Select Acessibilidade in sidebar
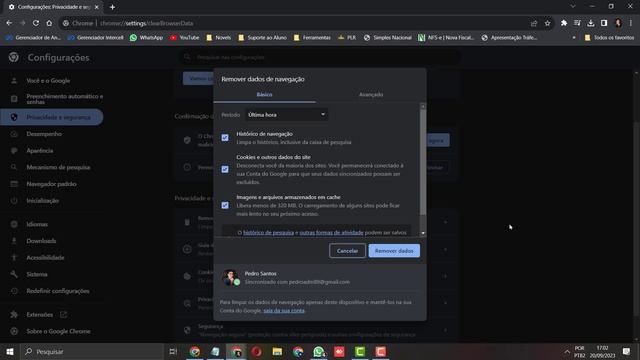 pyautogui.click(x=45, y=258)
